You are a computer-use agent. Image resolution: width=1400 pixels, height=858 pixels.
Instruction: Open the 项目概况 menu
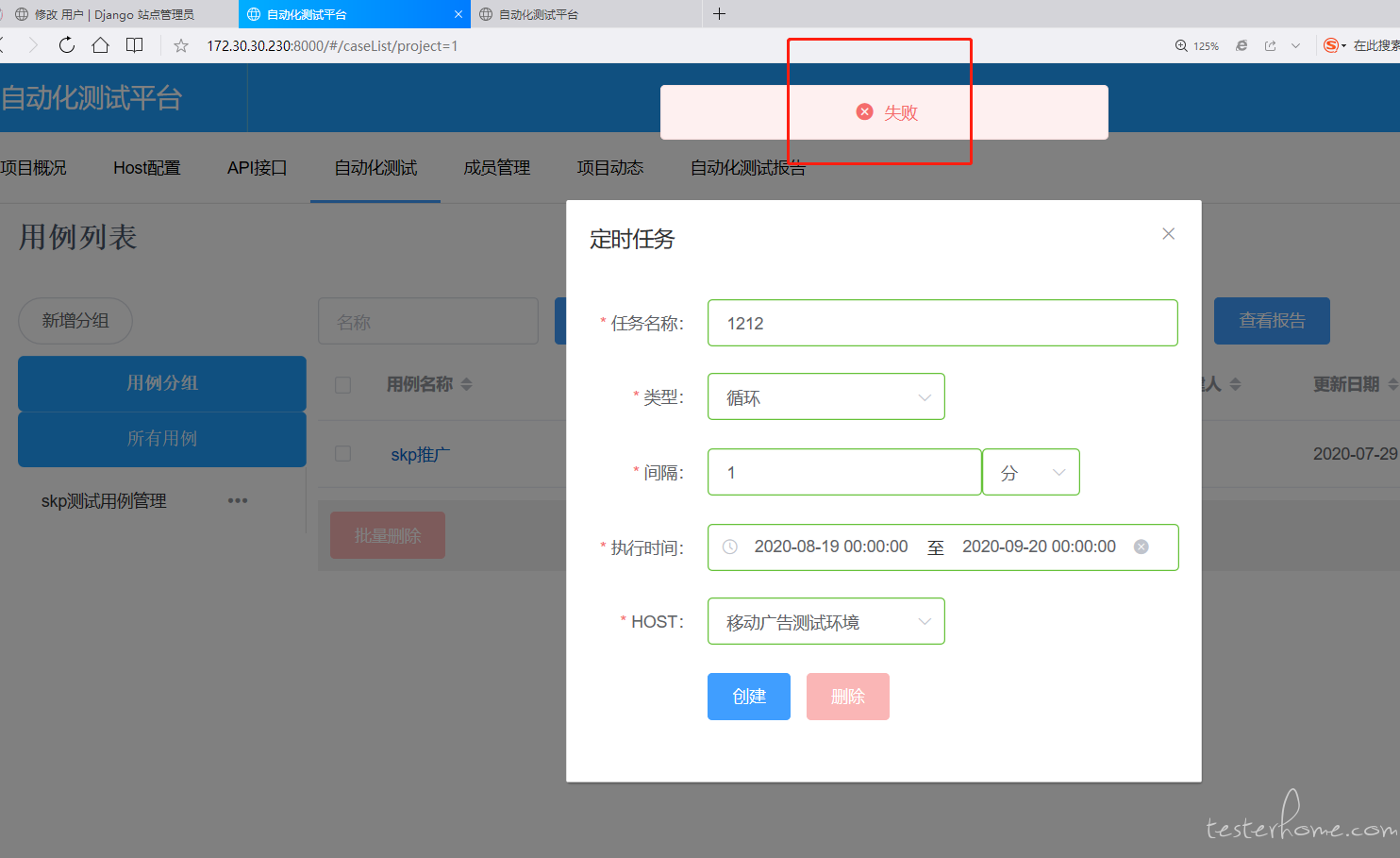(33, 167)
